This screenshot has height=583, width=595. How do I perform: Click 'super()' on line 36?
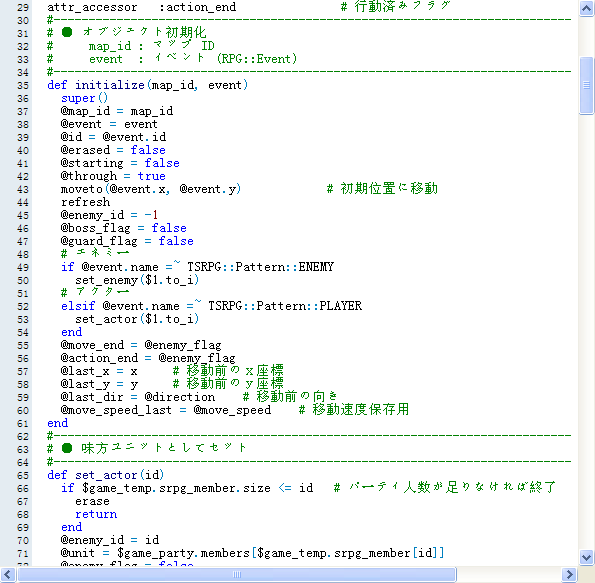84,98
